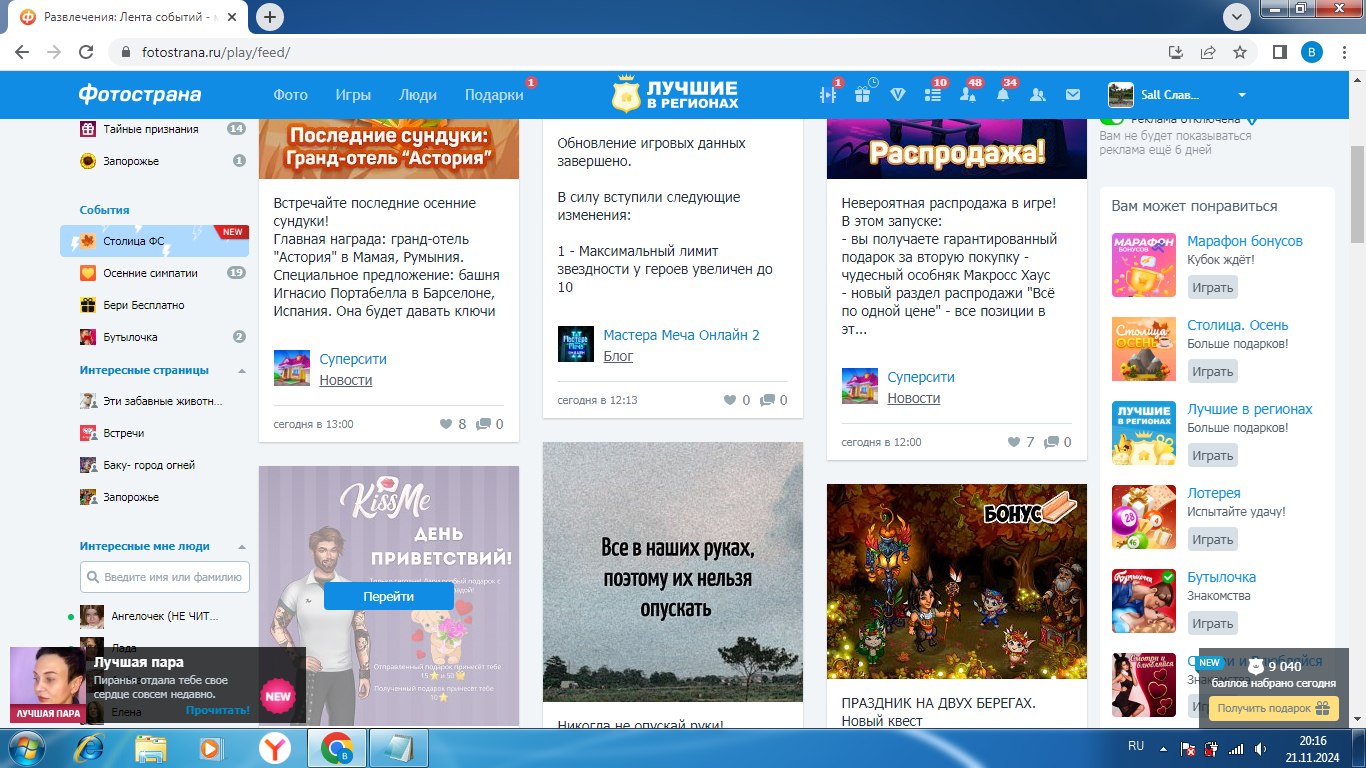The width and height of the screenshot is (1366, 768).
Task: Open the Игры menu
Action: 353,95
